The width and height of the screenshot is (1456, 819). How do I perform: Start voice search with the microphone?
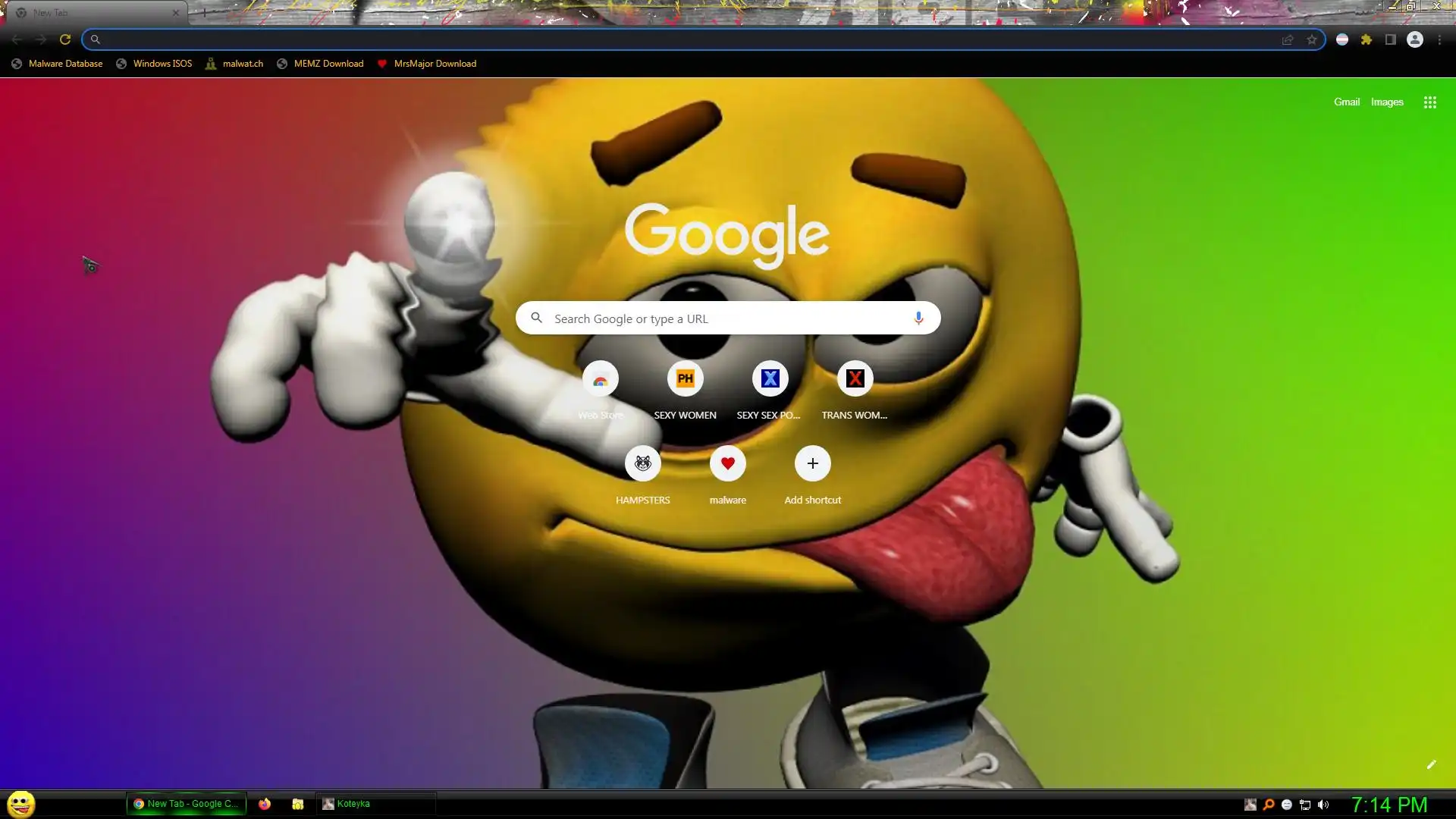918,318
